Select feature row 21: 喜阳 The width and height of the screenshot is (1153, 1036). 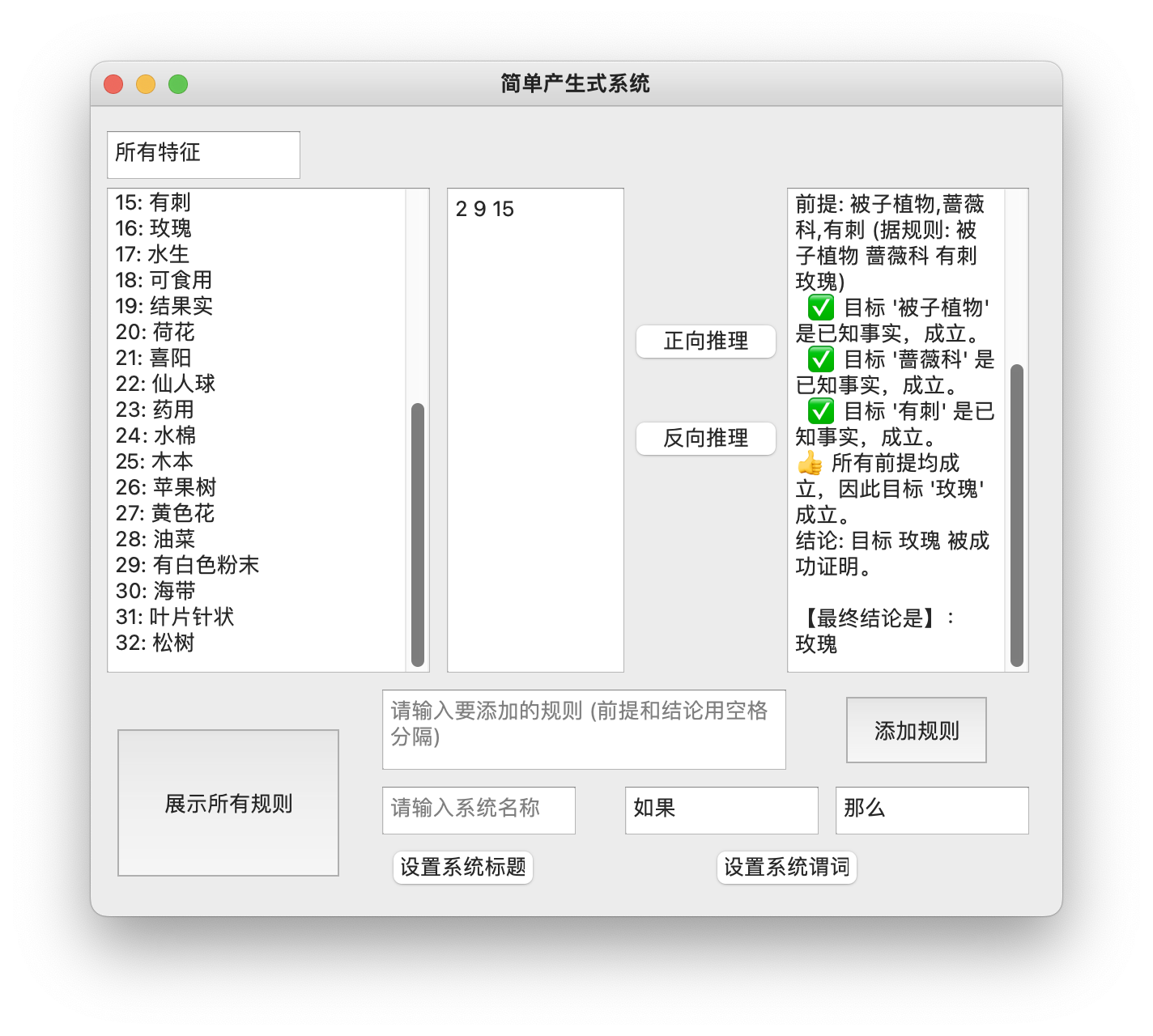click(153, 358)
